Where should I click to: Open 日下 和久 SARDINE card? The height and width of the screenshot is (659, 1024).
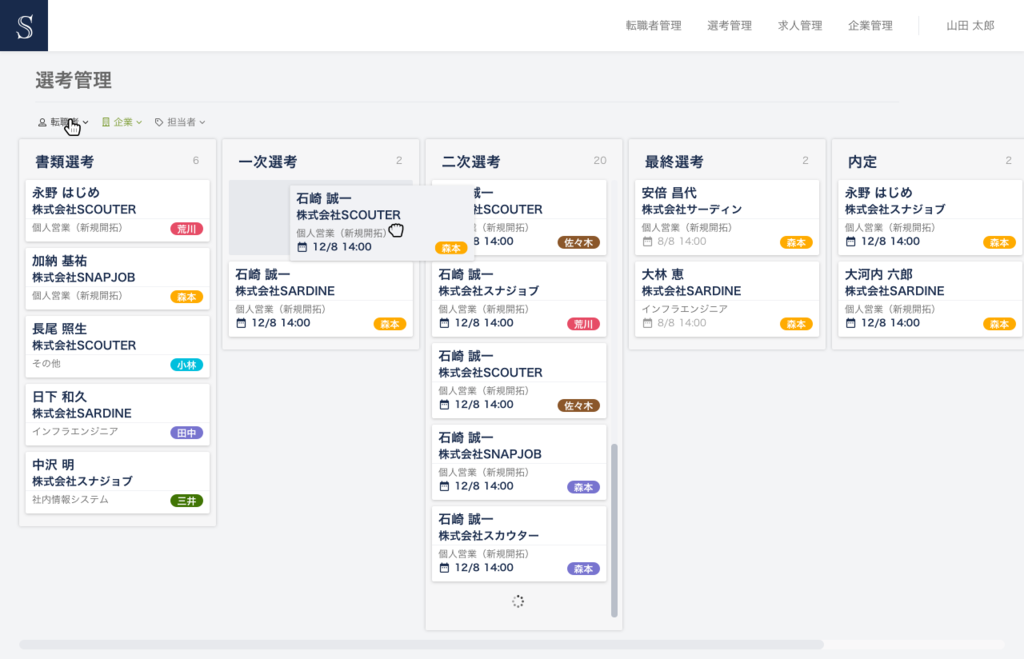[118, 414]
